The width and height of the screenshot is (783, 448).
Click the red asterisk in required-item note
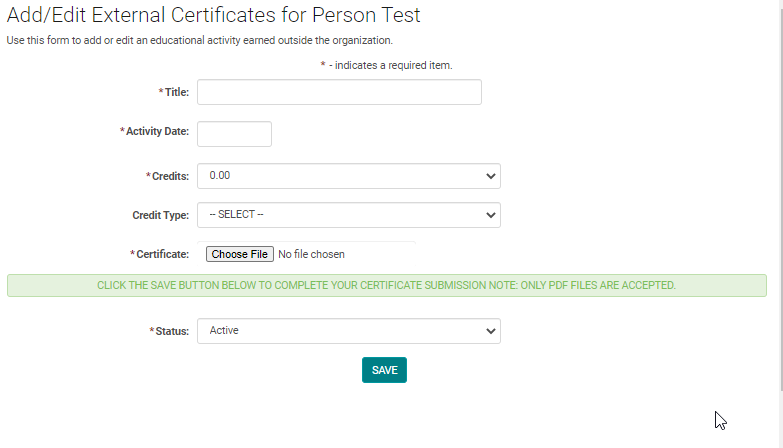[323, 66]
